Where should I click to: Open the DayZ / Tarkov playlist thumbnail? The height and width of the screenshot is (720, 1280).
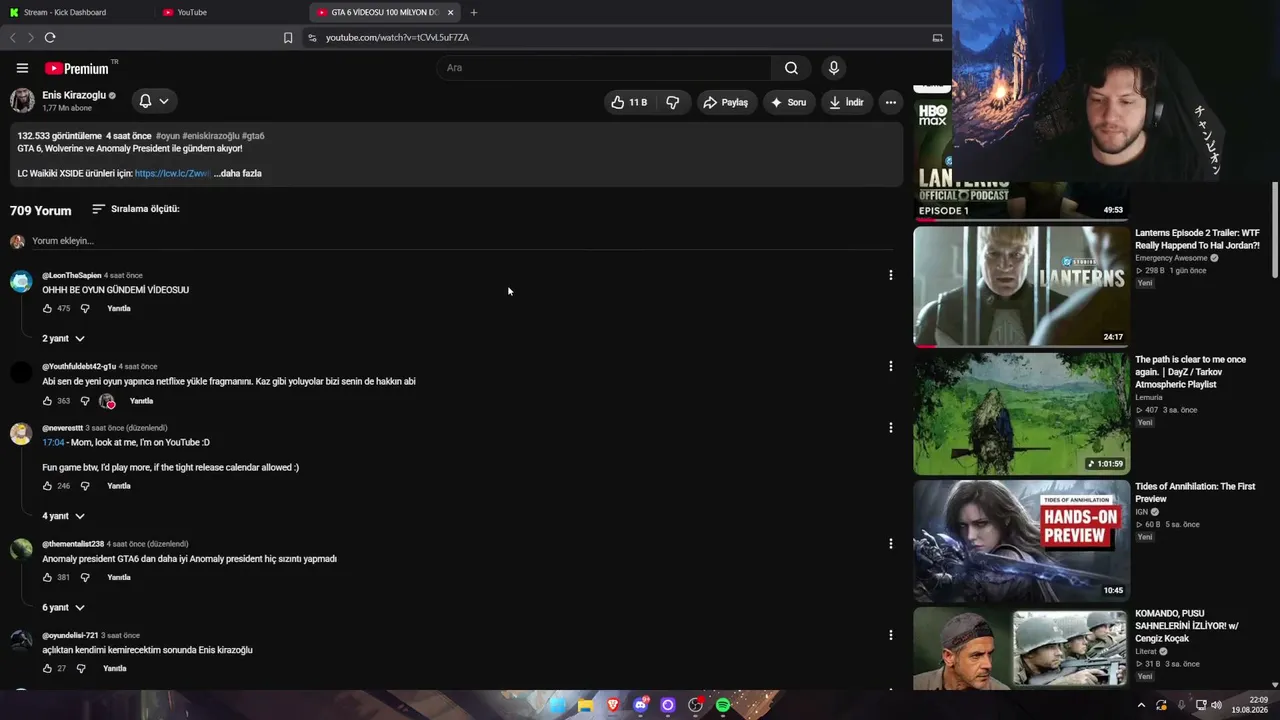pos(1021,413)
